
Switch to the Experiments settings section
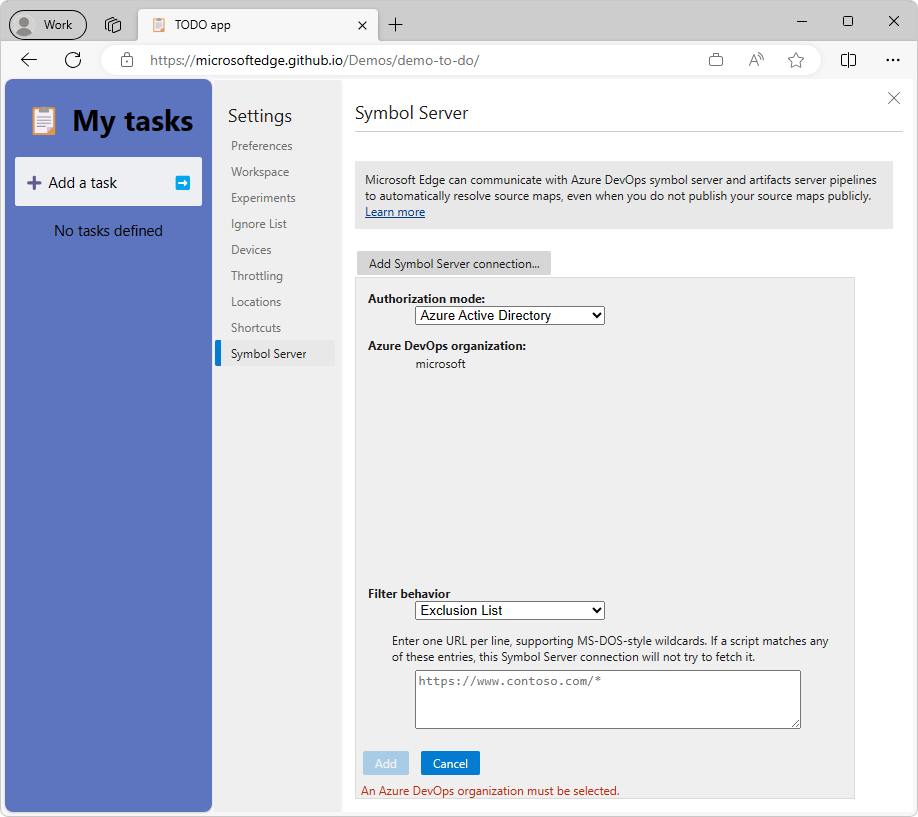(x=263, y=197)
